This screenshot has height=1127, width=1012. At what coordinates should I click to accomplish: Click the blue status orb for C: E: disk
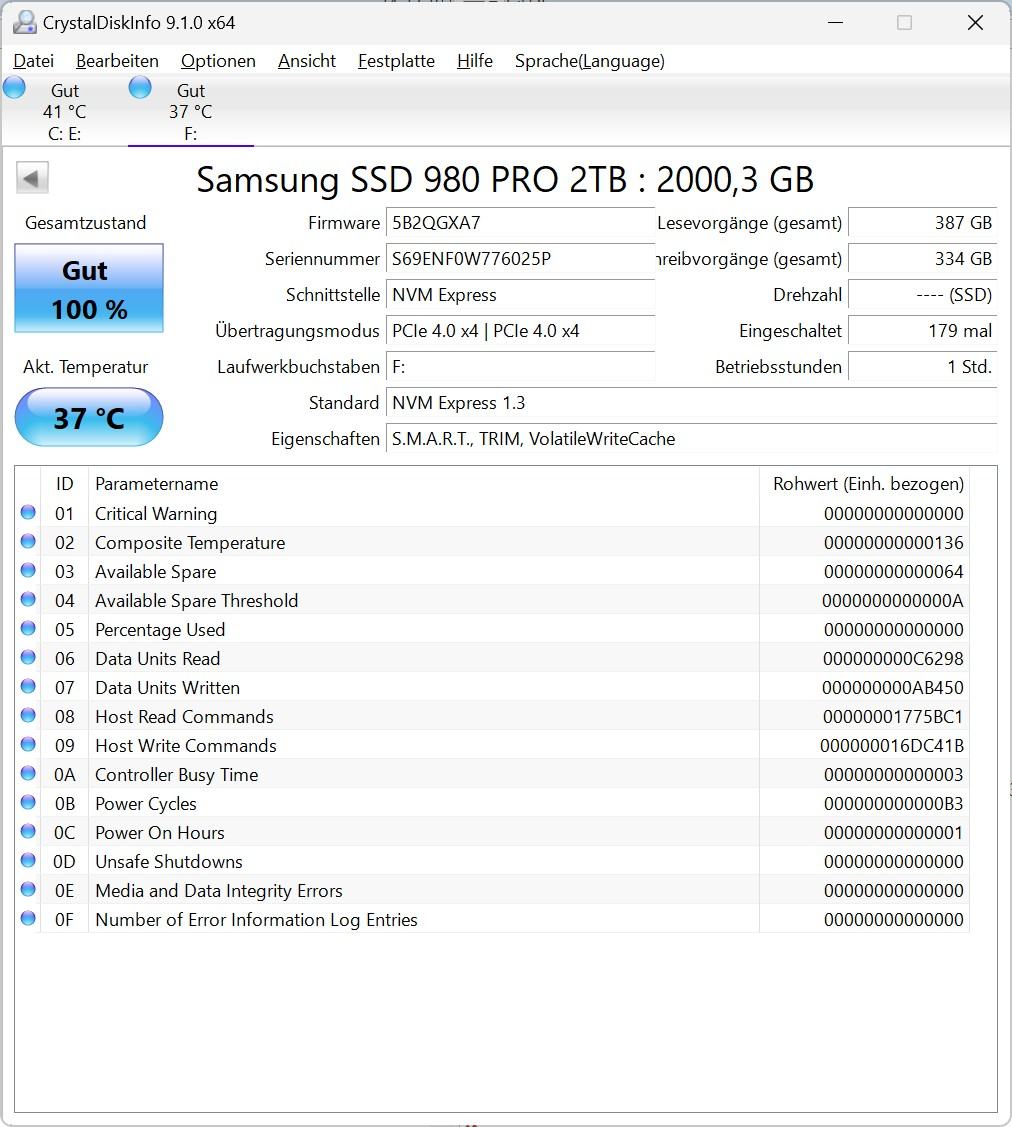click(14, 88)
